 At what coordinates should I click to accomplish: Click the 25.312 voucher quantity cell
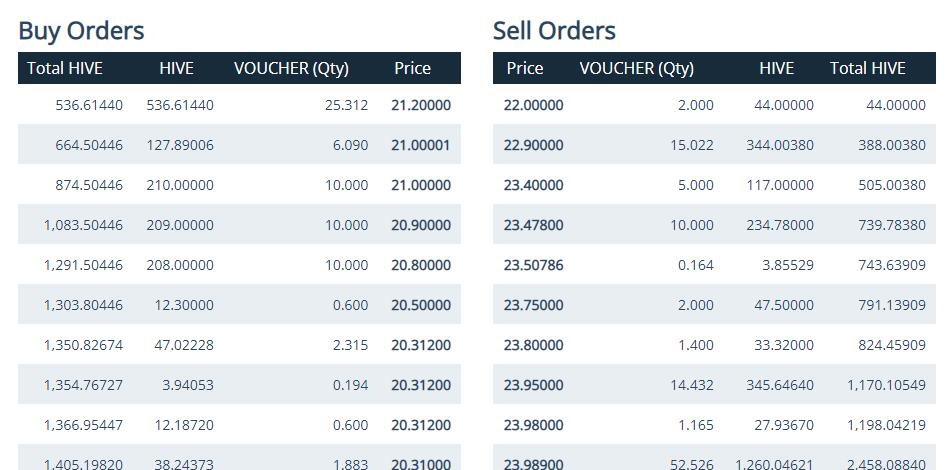coord(346,105)
